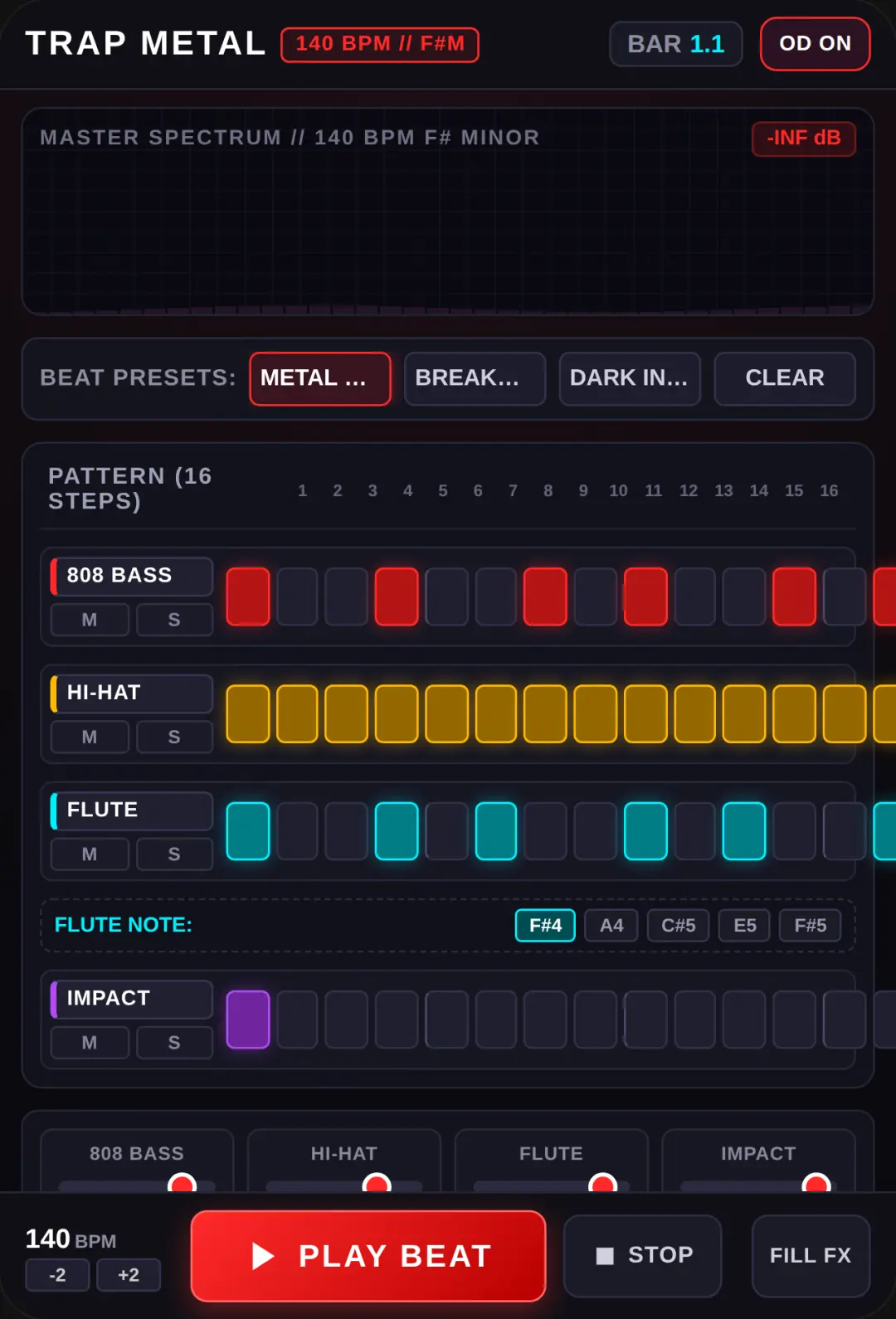Toggle 808 BASS step 12
Screen dimensions: 896x1319
click(794, 596)
